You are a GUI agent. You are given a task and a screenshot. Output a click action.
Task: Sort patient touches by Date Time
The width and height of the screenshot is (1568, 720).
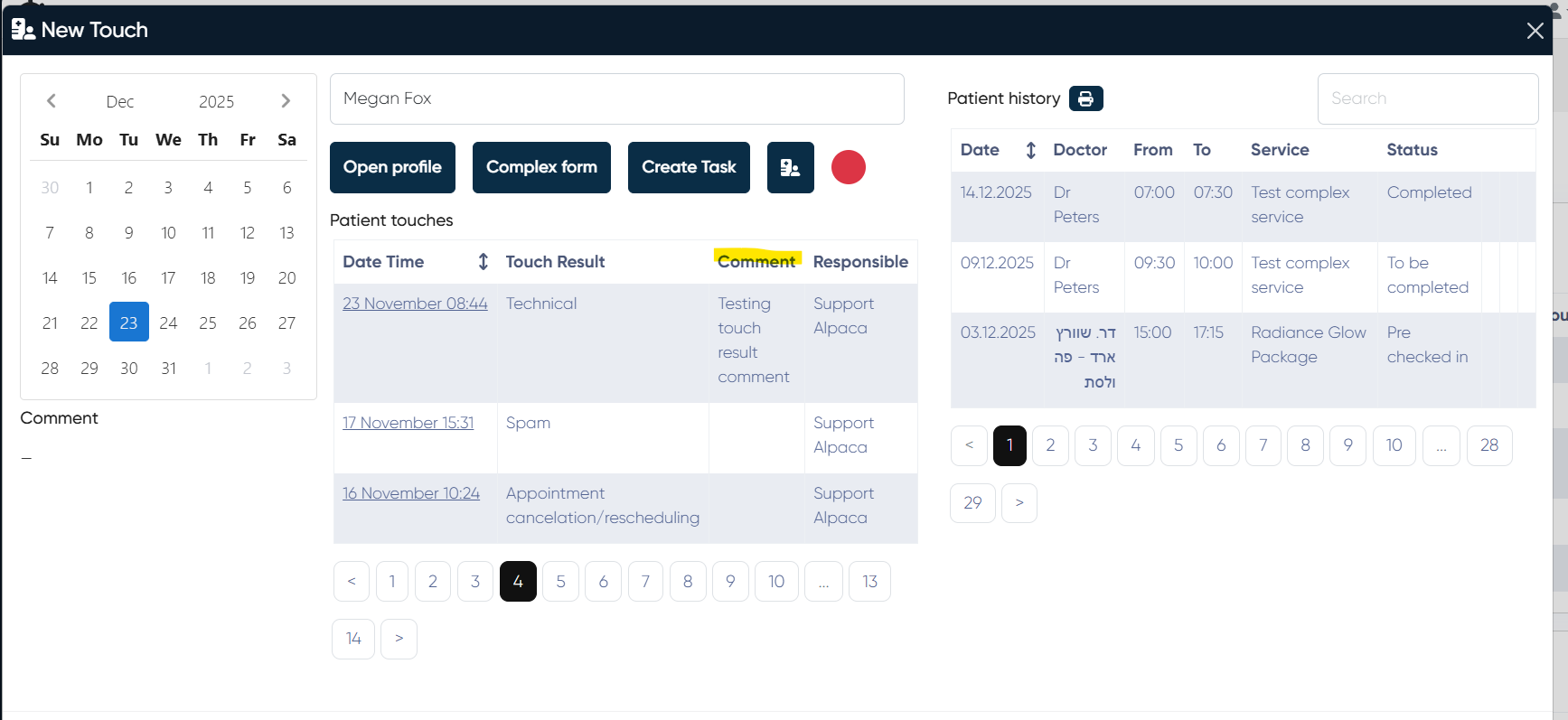(x=483, y=262)
